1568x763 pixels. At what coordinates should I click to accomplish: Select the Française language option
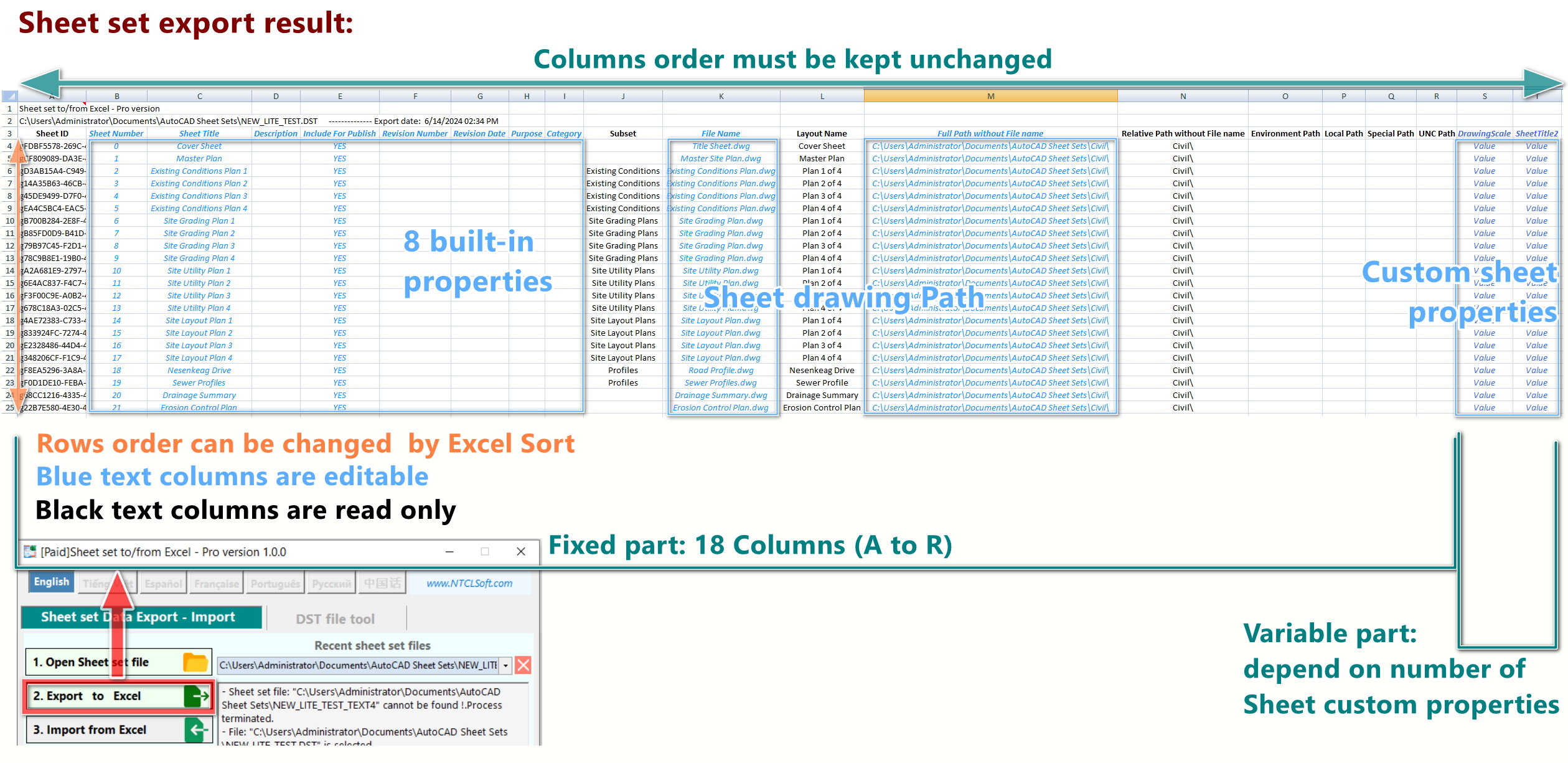pyautogui.click(x=216, y=584)
